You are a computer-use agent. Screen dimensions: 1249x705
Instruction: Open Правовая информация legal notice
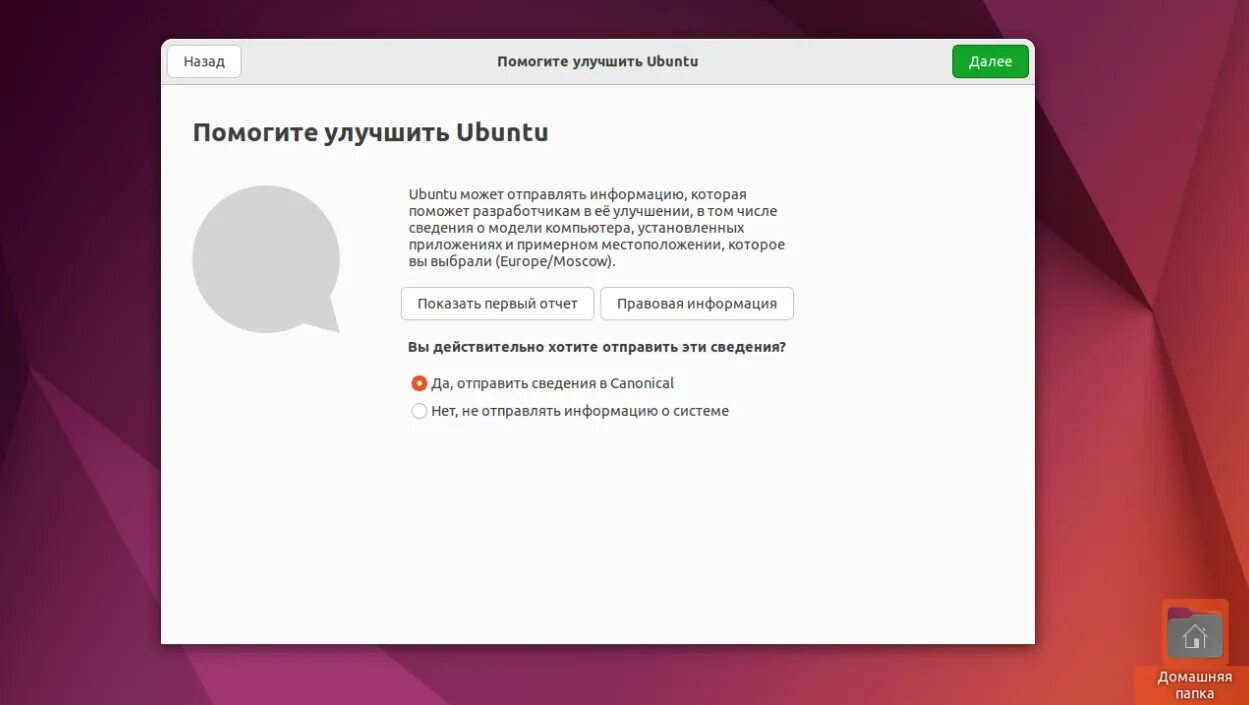tap(697, 304)
